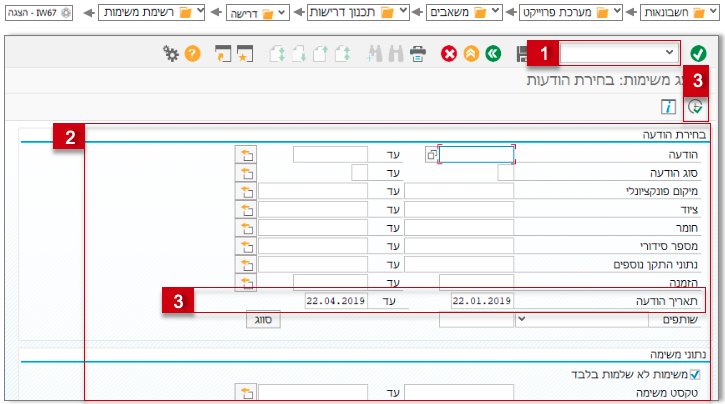
Task: Click the green Enter checkmark icon
Action: (698, 54)
